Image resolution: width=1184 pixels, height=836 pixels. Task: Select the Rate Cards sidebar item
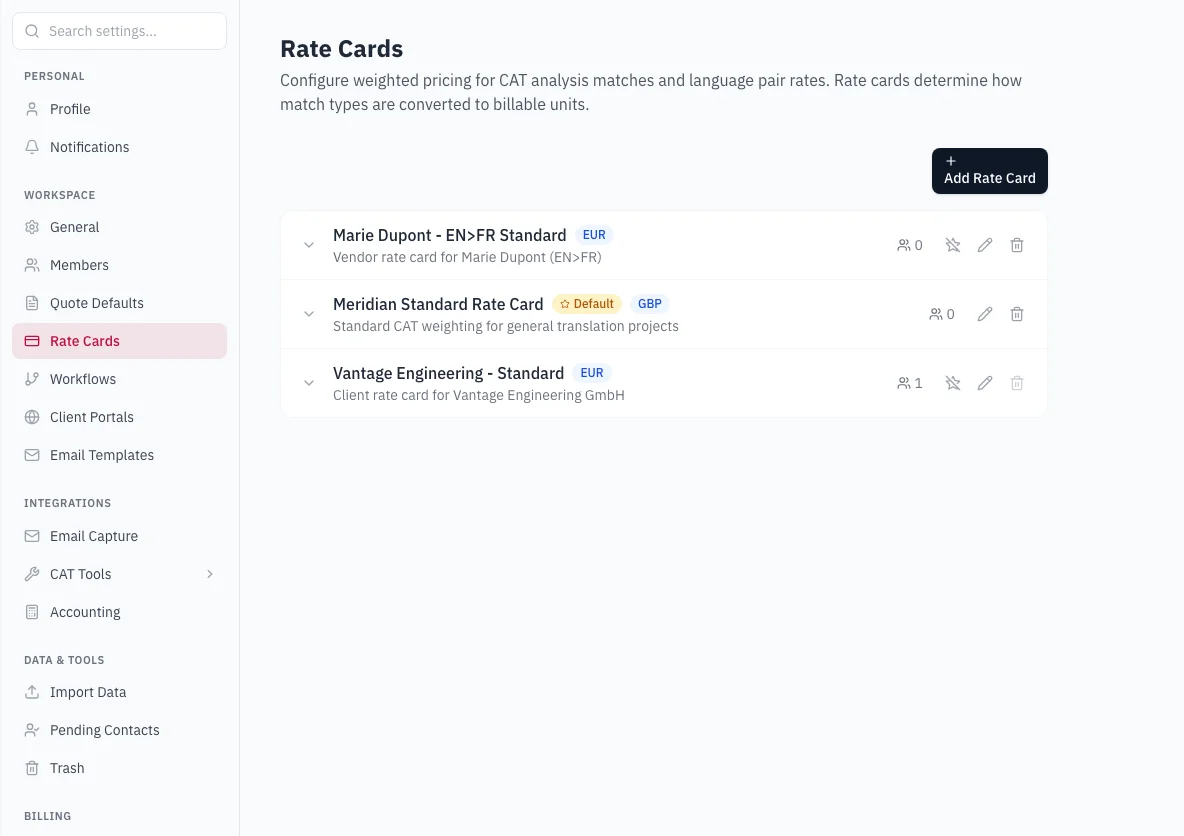119,341
